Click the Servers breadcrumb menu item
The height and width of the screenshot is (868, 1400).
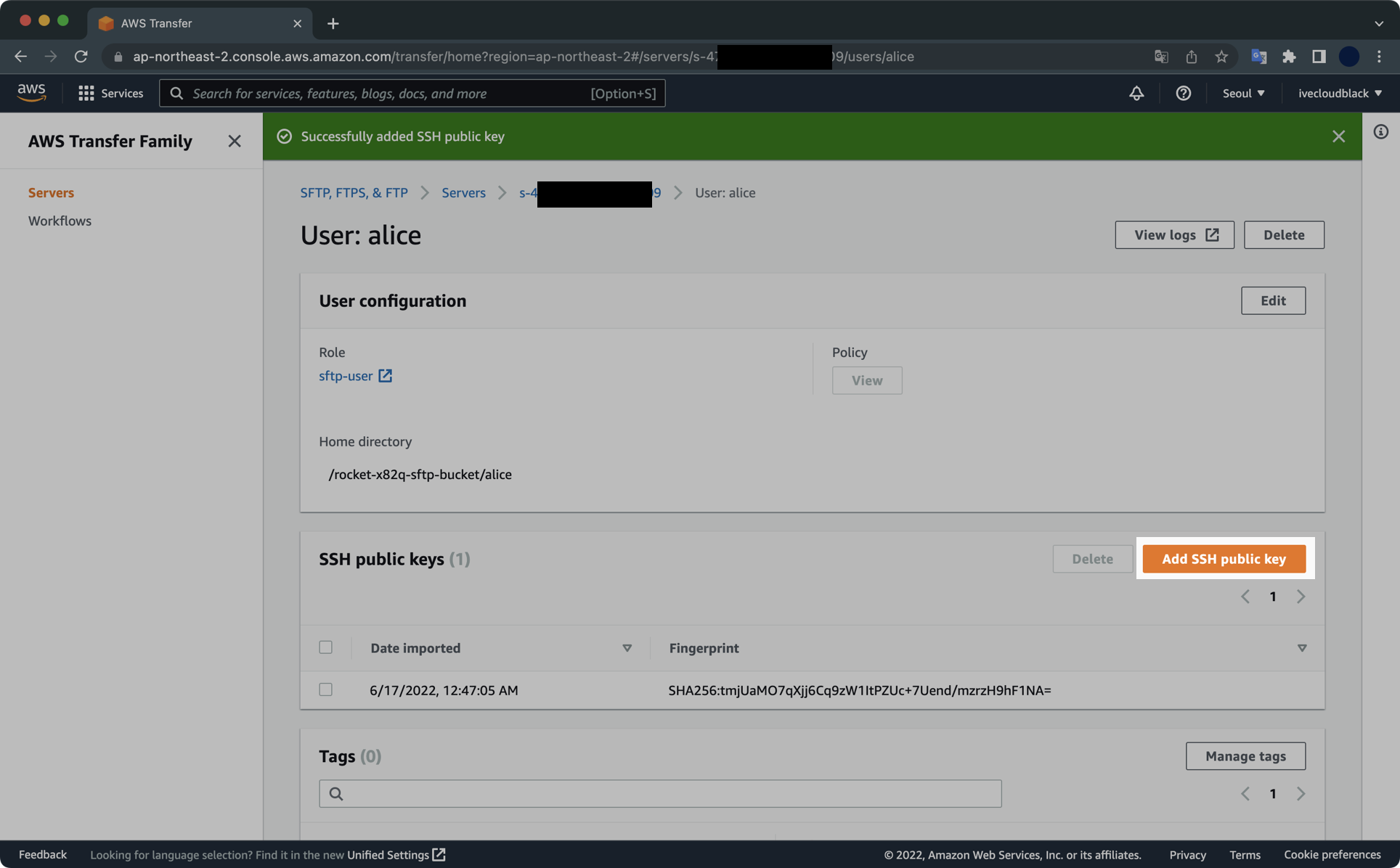[x=463, y=194]
